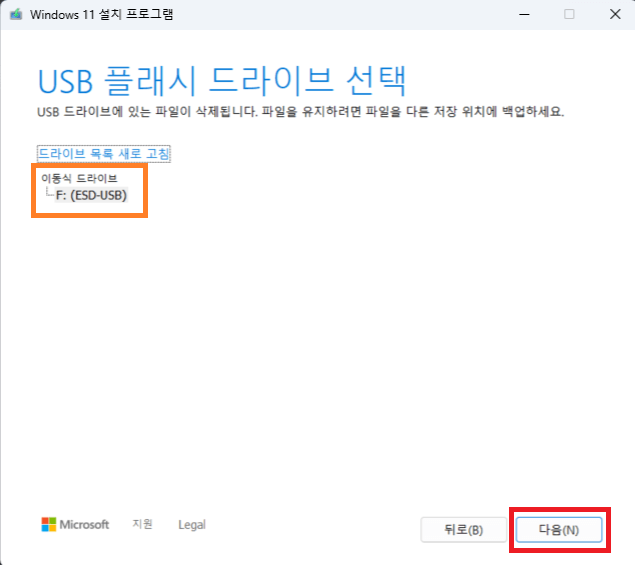The height and width of the screenshot is (565, 635).
Task: Go back with 뒤로(B) button
Action: (464, 529)
